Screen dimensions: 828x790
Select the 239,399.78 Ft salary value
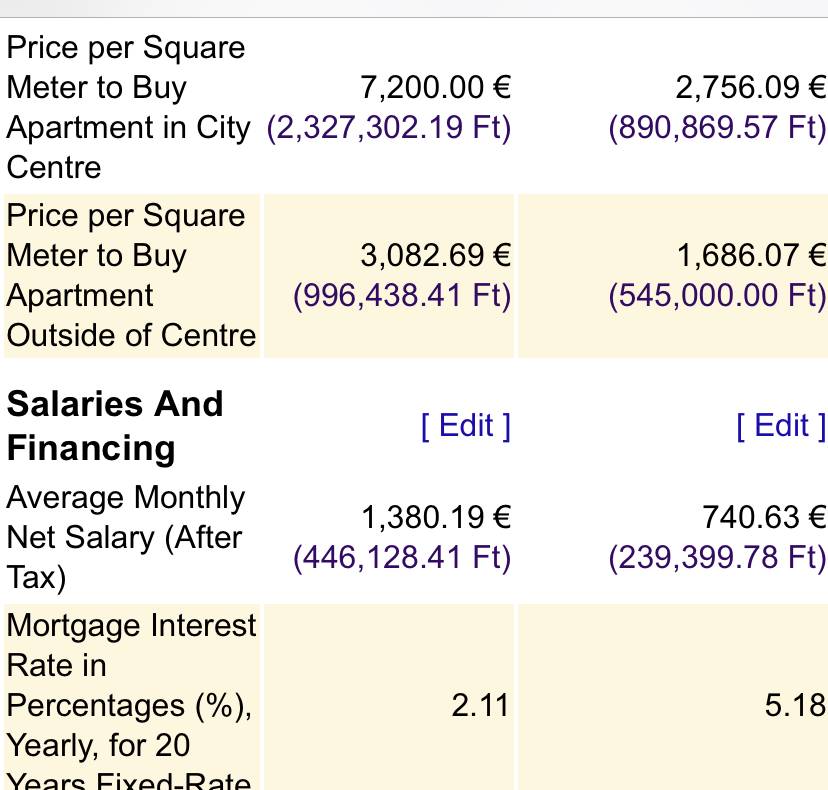coord(717,557)
